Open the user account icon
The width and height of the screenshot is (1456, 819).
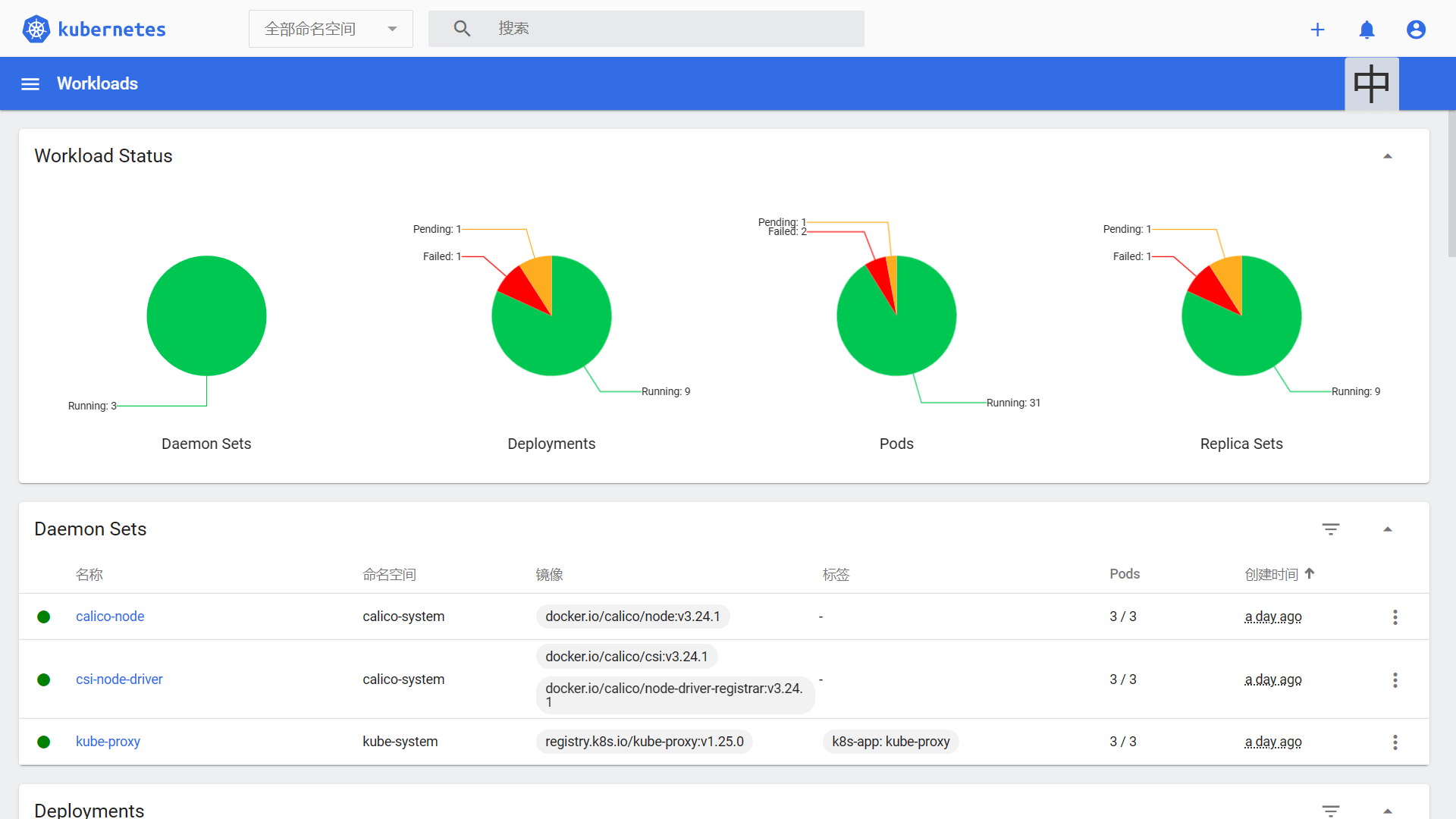point(1417,30)
